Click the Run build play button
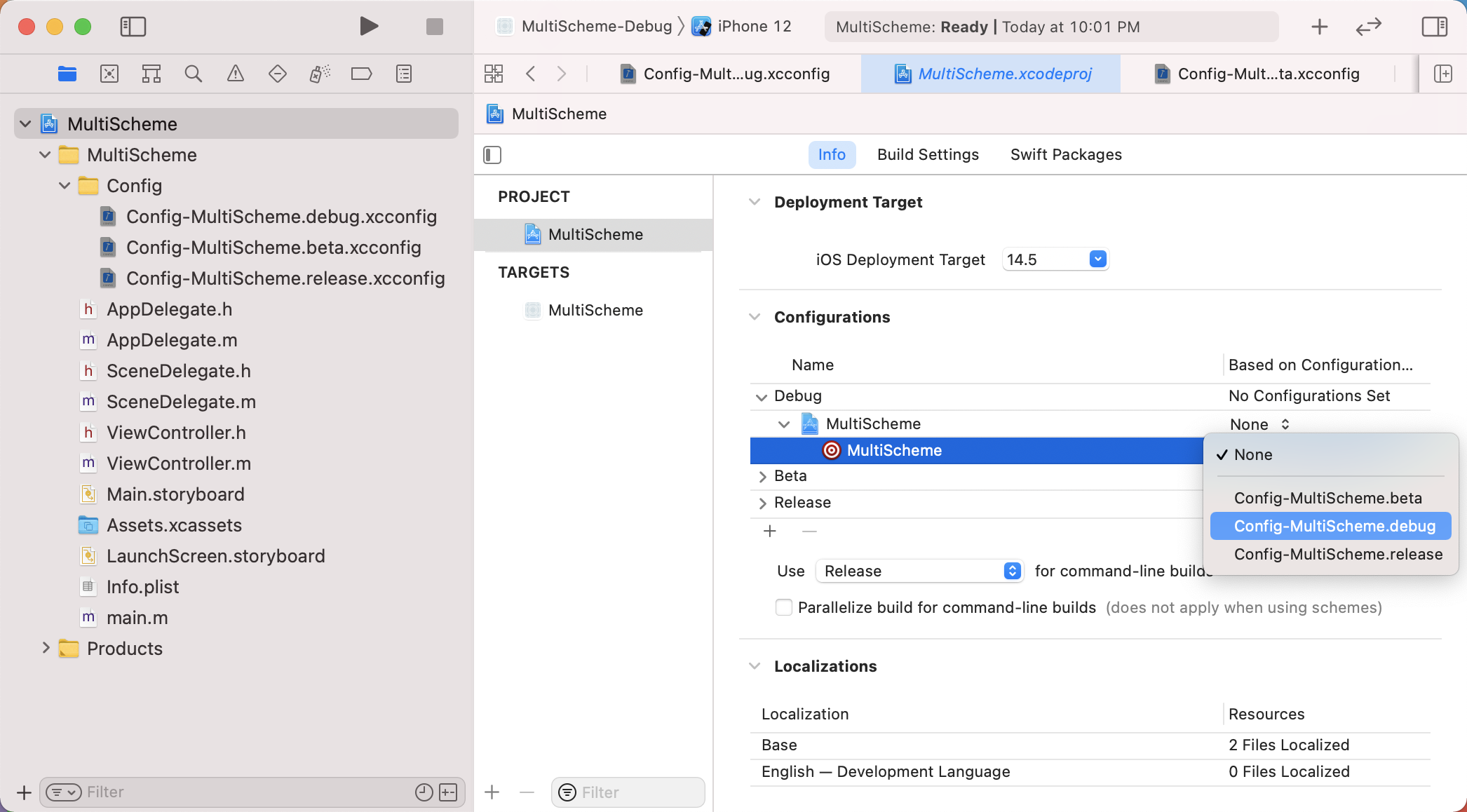 pos(368,27)
